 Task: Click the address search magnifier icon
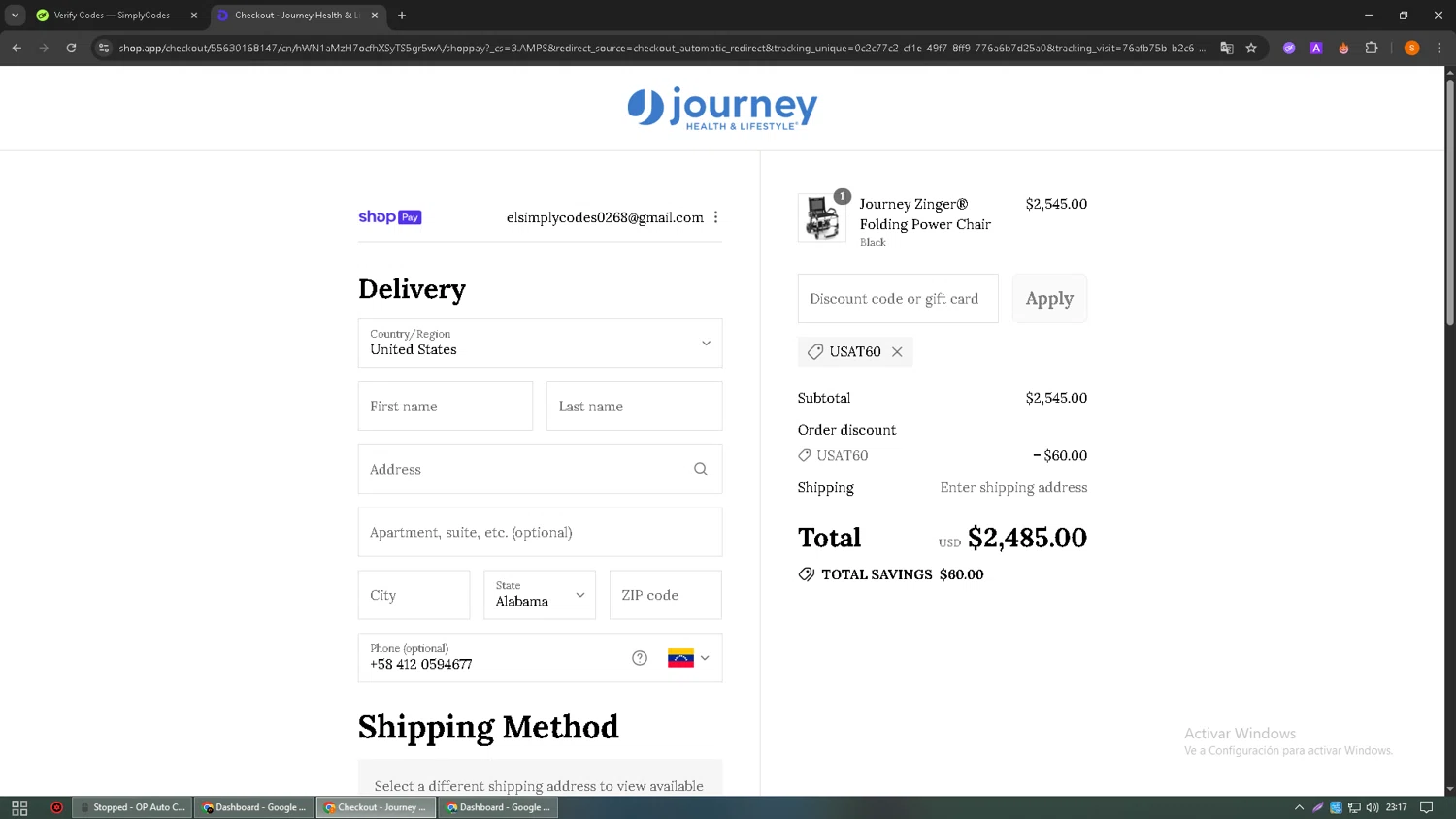point(701,470)
